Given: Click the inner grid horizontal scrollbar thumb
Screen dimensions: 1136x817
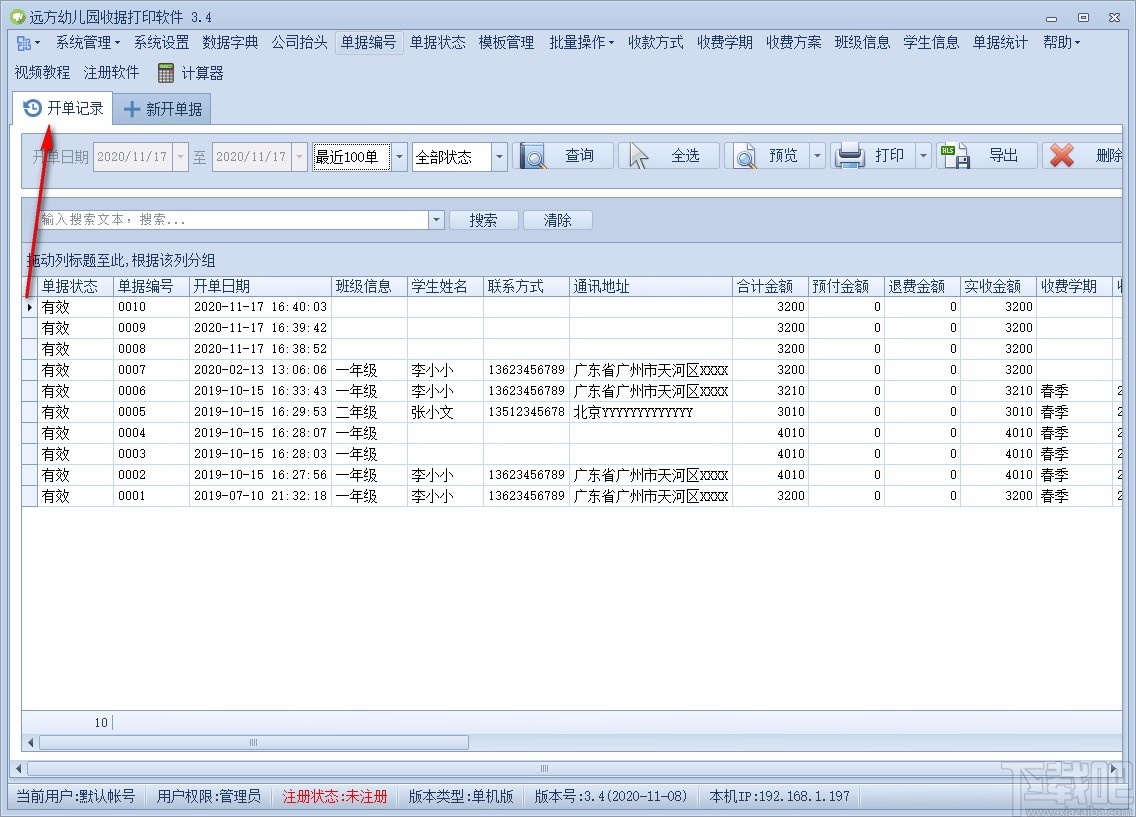Looking at the screenshot, I should point(254,742).
